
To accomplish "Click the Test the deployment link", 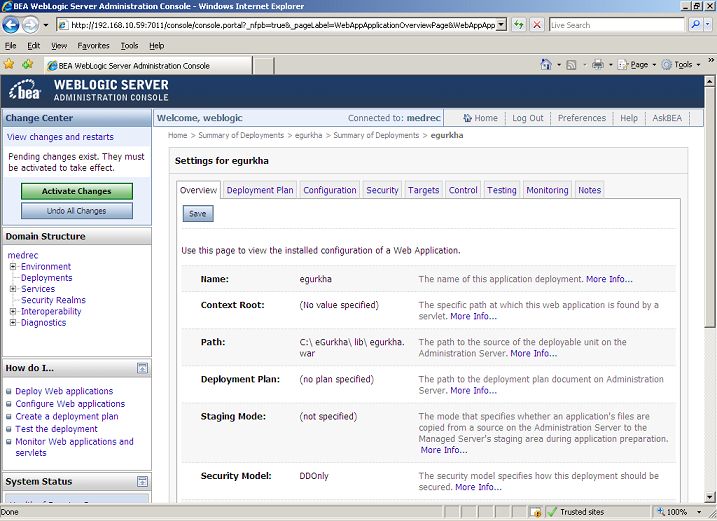I will coord(56,429).
